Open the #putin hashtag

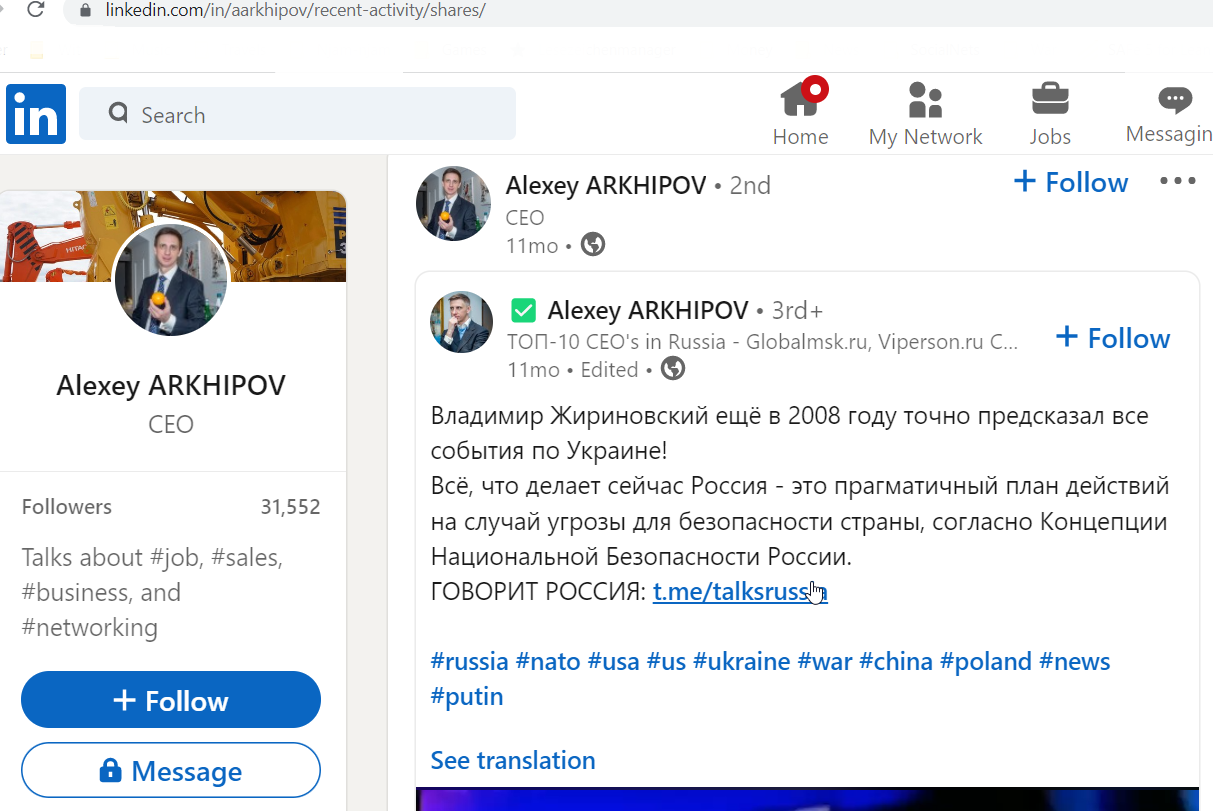click(467, 696)
